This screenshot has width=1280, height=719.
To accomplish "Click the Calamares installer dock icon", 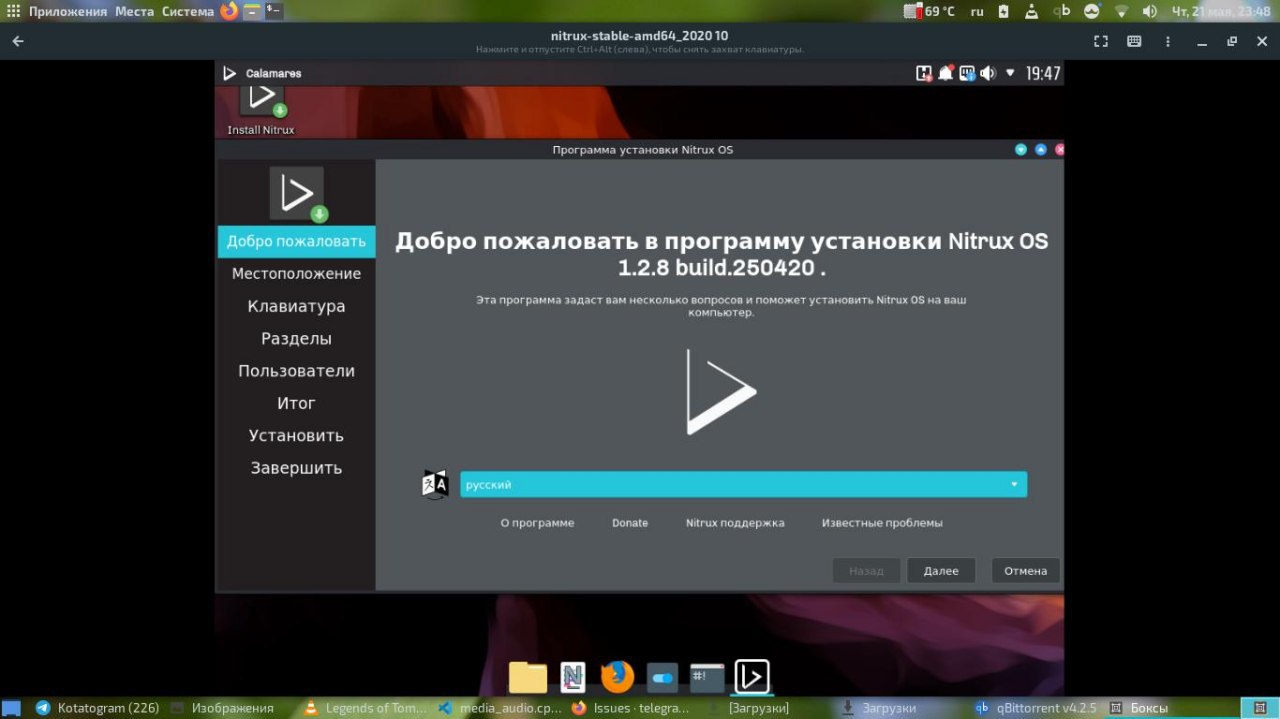I will coord(752,677).
